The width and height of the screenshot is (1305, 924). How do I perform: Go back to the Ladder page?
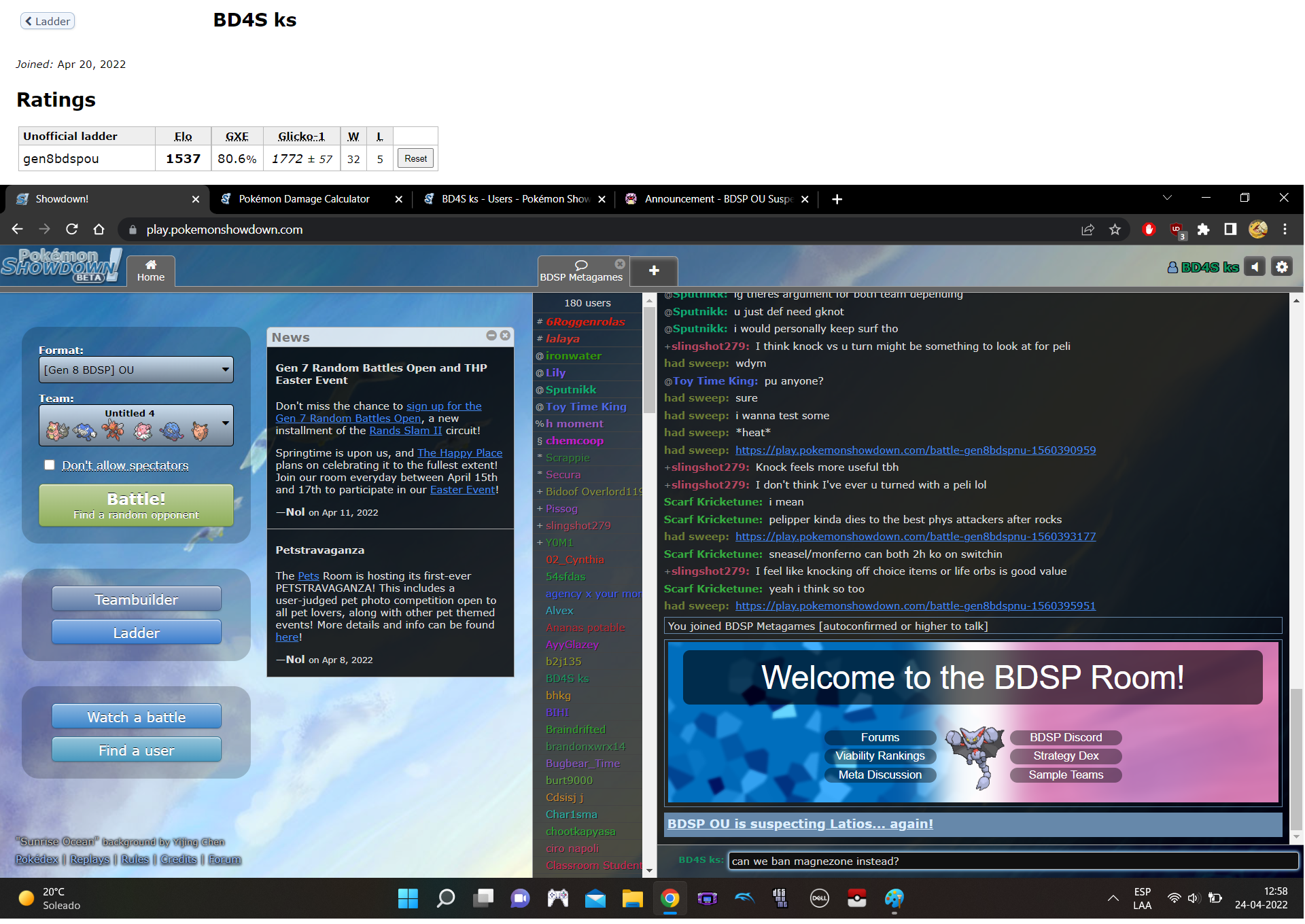point(48,21)
